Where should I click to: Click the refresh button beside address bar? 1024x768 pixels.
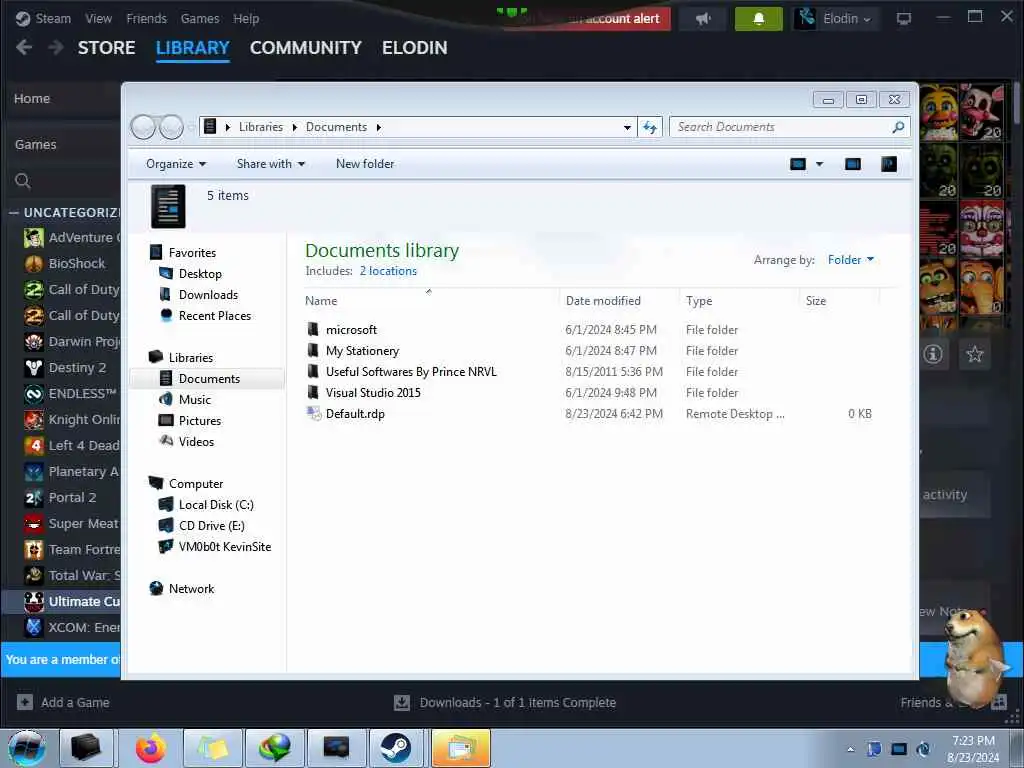click(650, 127)
